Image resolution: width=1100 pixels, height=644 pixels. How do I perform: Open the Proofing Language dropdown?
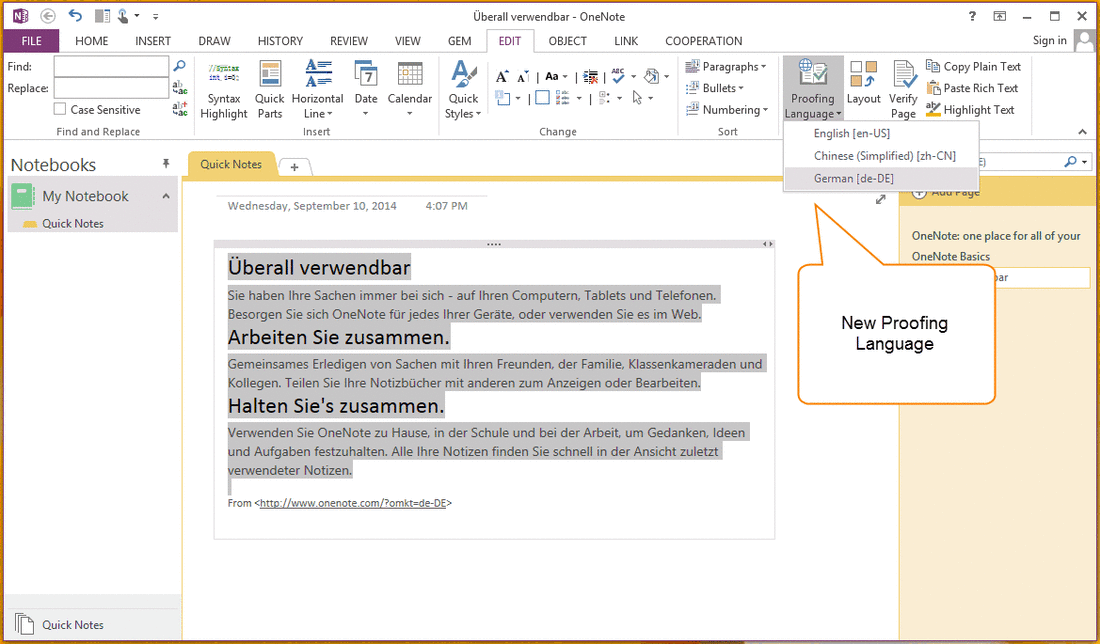(x=813, y=89)
